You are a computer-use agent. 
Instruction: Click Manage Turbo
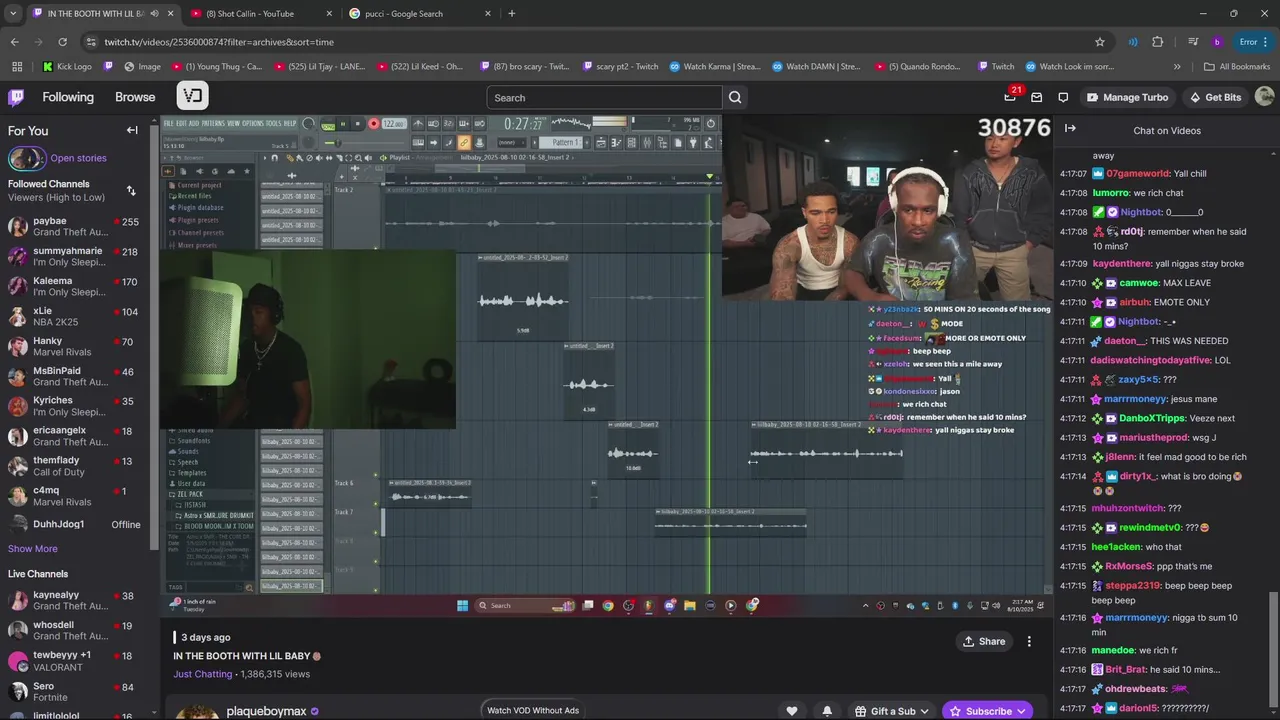pyautogui.click(x=1127, y=97)
